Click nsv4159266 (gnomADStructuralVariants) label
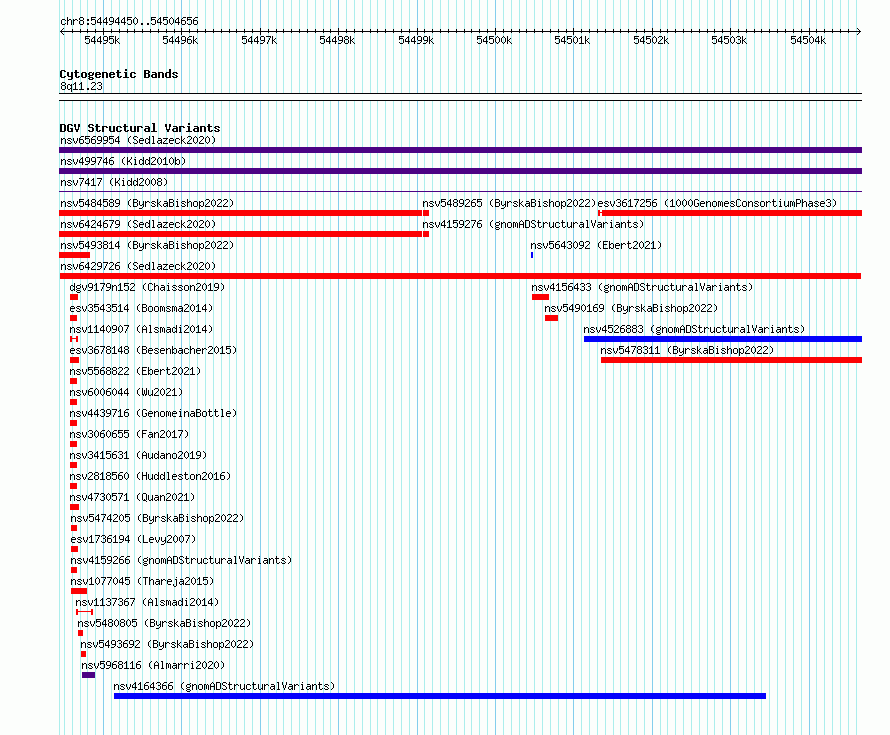This screenshot has height=735, width=890. coord(181,560)
